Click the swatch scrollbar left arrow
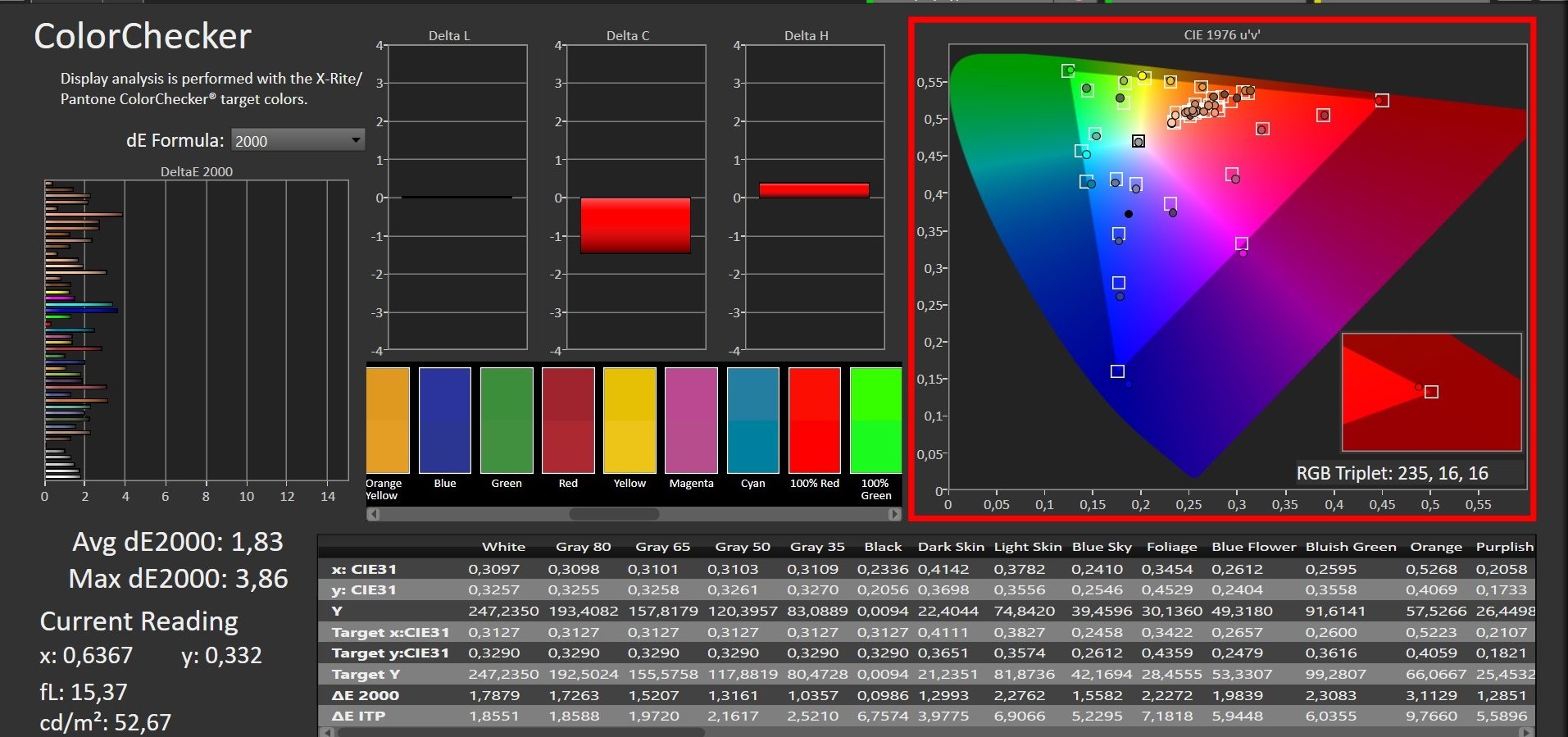 pos(374,514)
